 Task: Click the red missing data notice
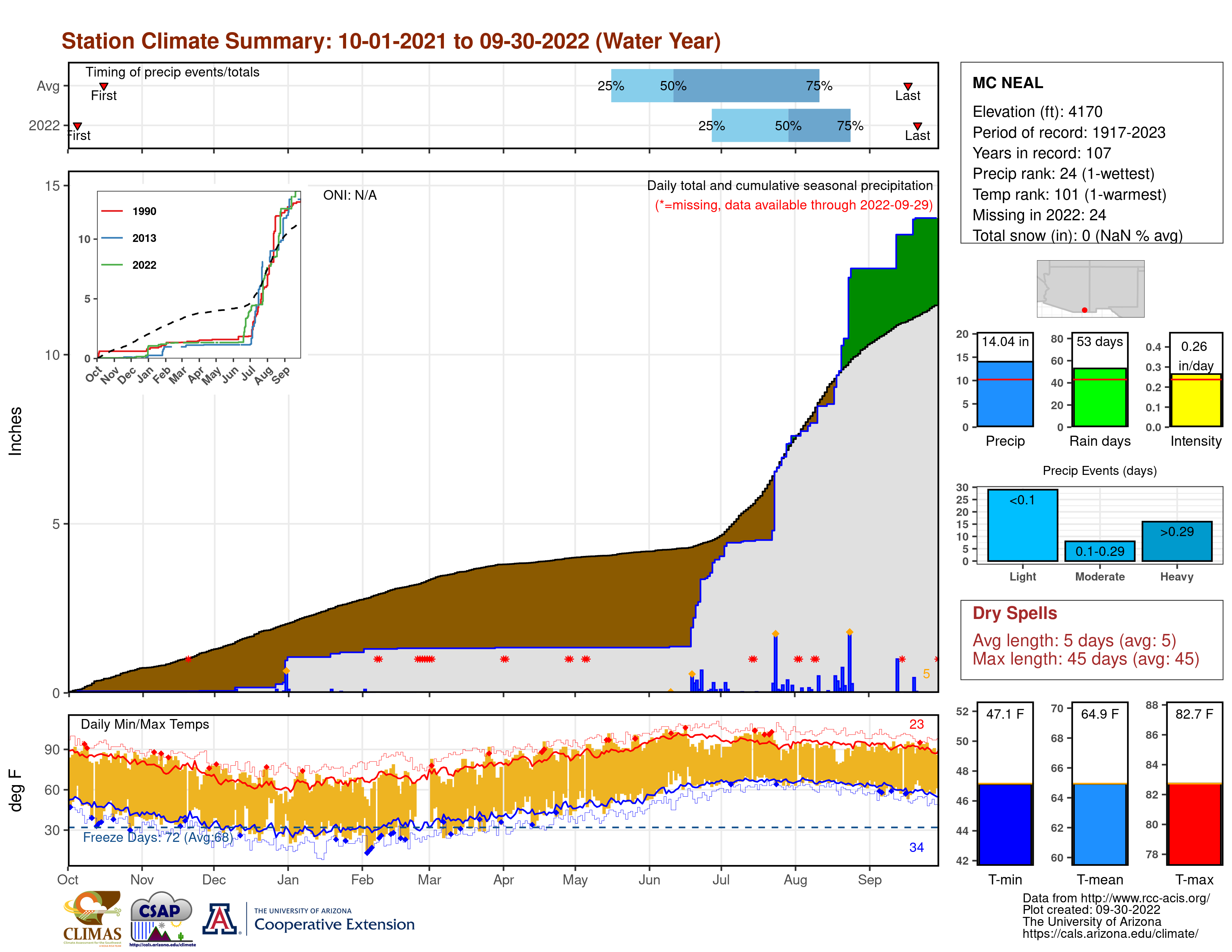(x=793, y=205)
